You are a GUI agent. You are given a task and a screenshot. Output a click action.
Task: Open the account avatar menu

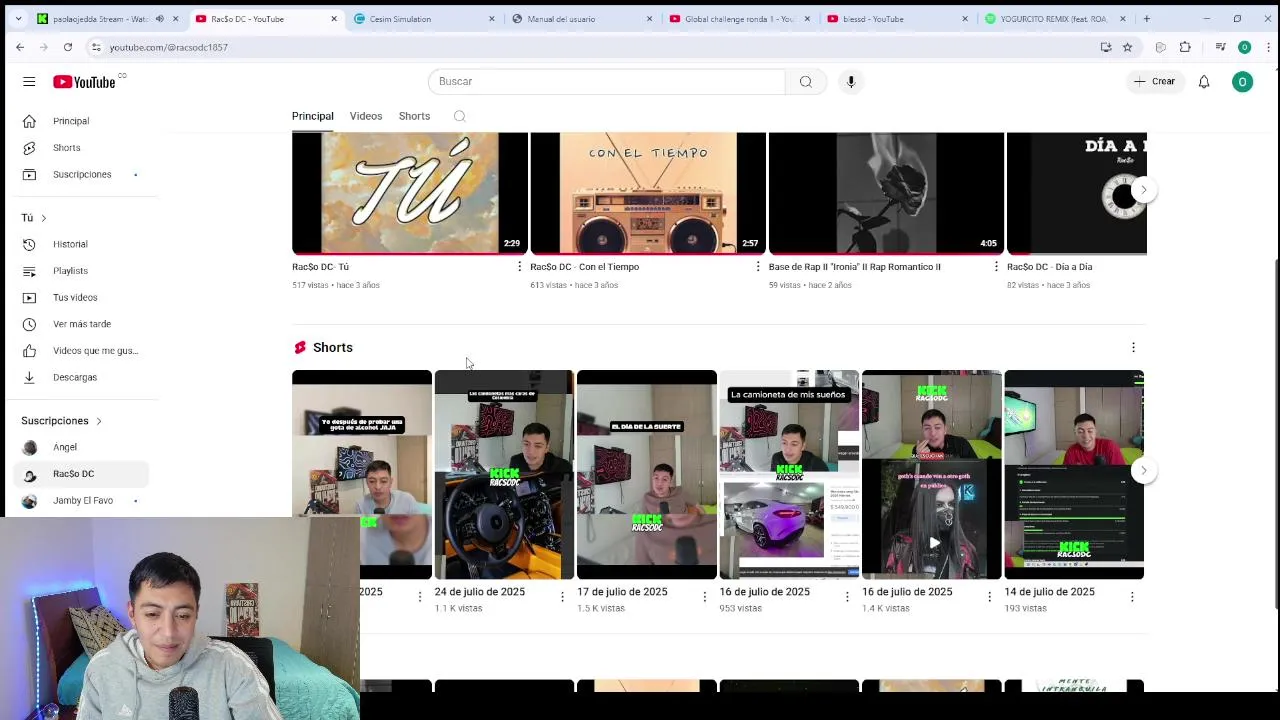tap(1242, 81)
